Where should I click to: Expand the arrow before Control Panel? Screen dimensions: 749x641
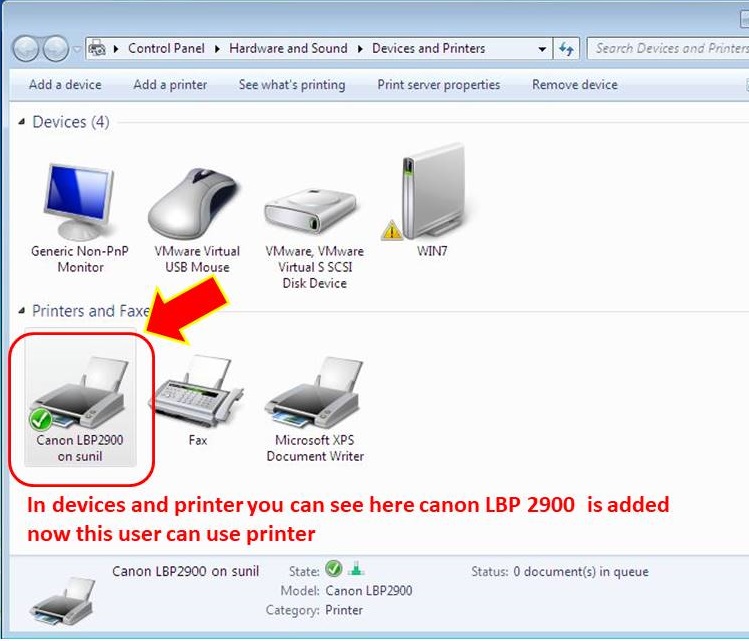click(116, 49)
